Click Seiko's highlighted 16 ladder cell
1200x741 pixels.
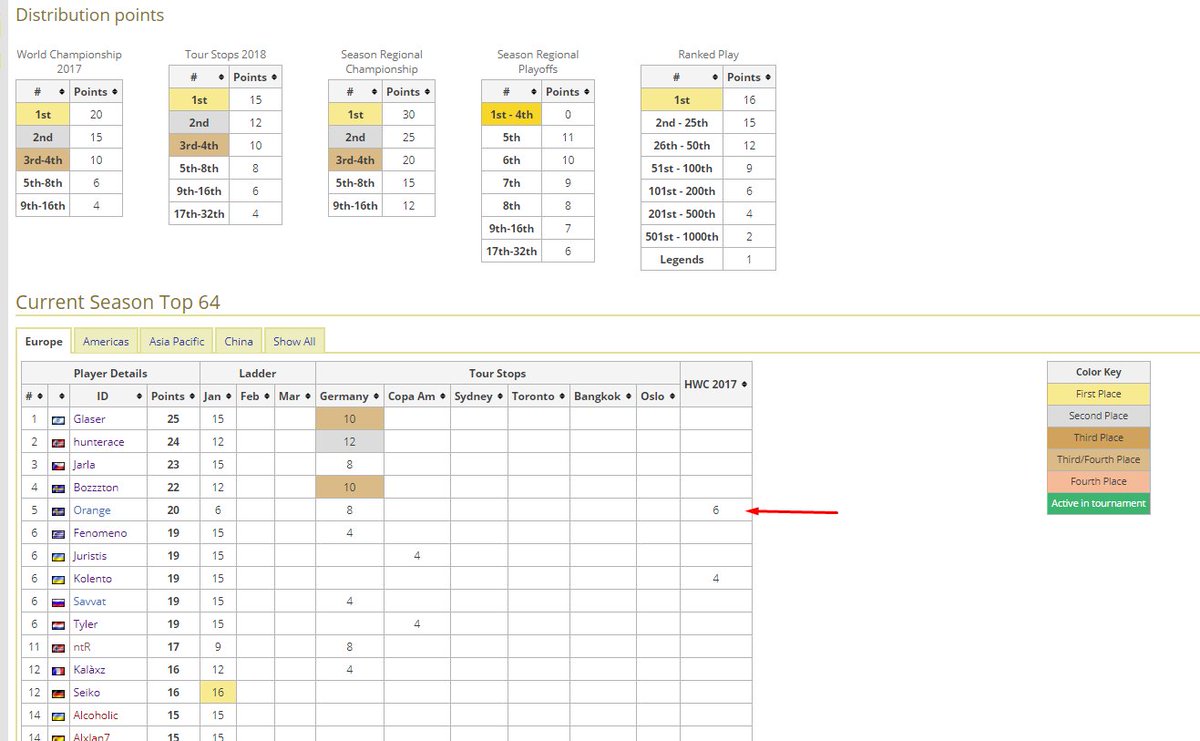click(x=218, y=693)
